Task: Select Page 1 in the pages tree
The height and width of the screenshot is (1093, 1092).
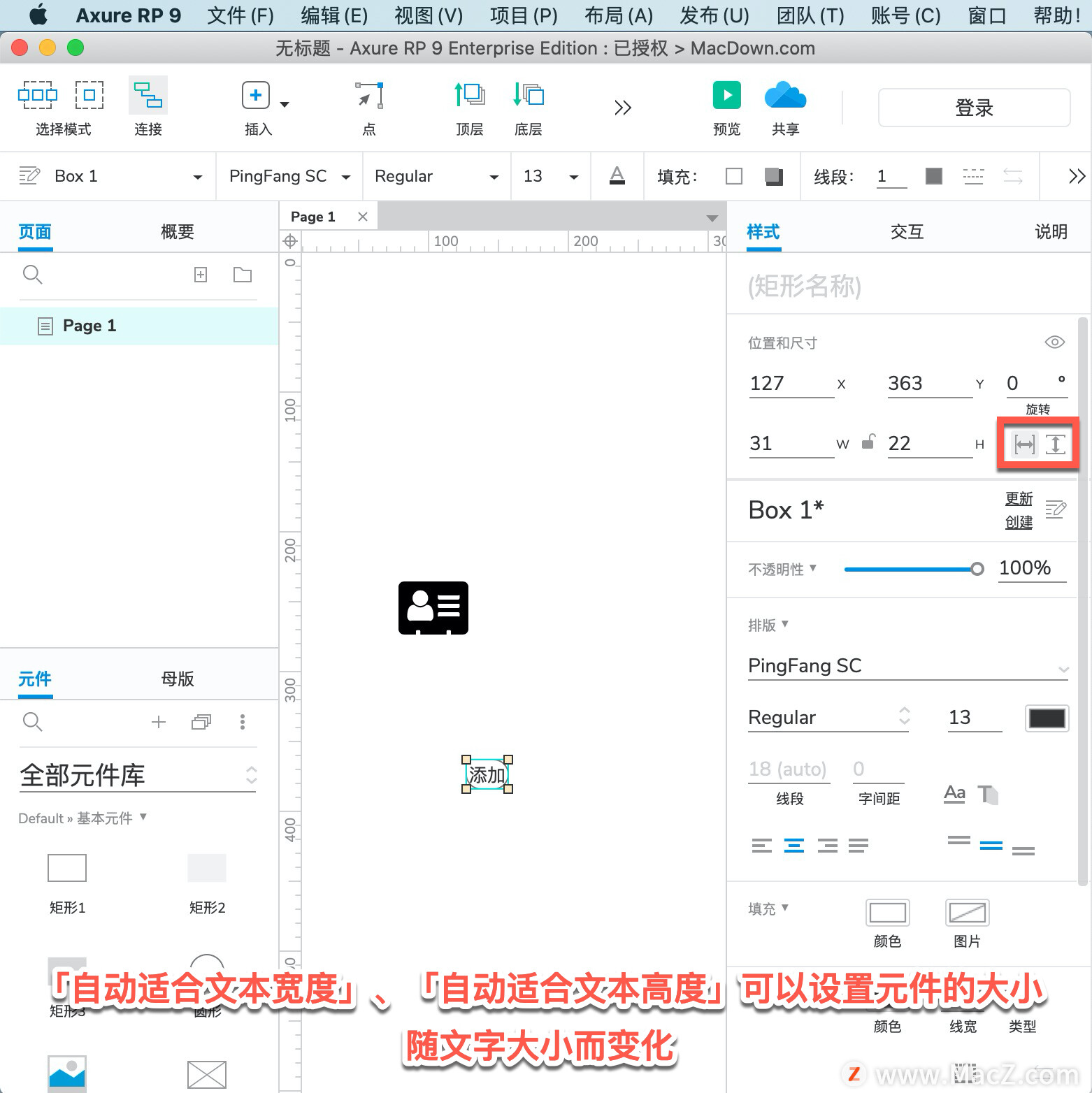Action: click(x=139, y=326)
